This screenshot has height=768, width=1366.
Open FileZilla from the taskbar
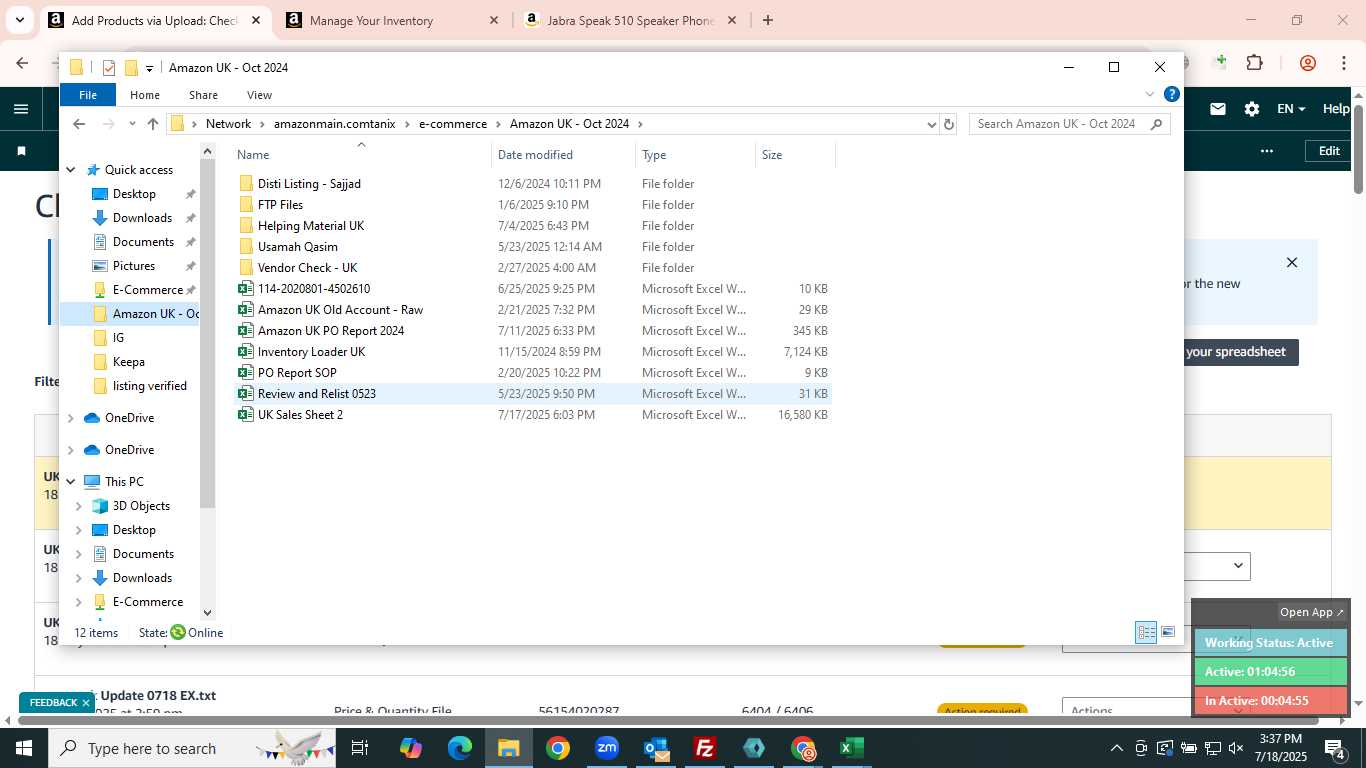(705, 748)
